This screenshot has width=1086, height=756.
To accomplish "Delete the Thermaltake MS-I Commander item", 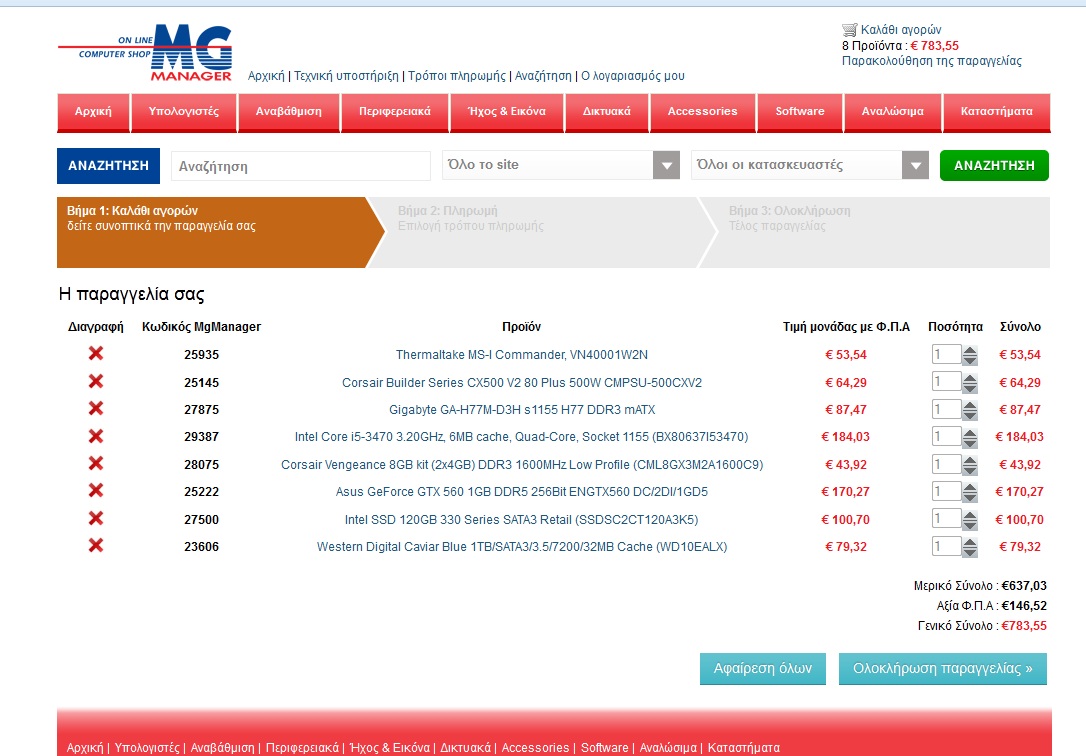I will point(96,354).
